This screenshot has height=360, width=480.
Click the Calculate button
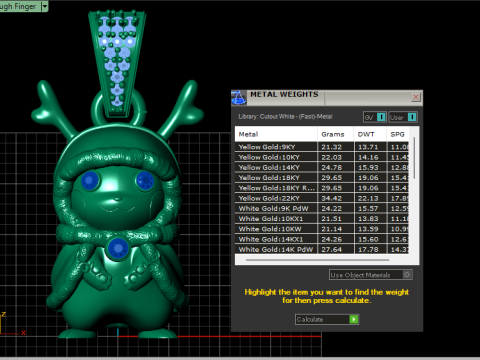coord(326,319)
